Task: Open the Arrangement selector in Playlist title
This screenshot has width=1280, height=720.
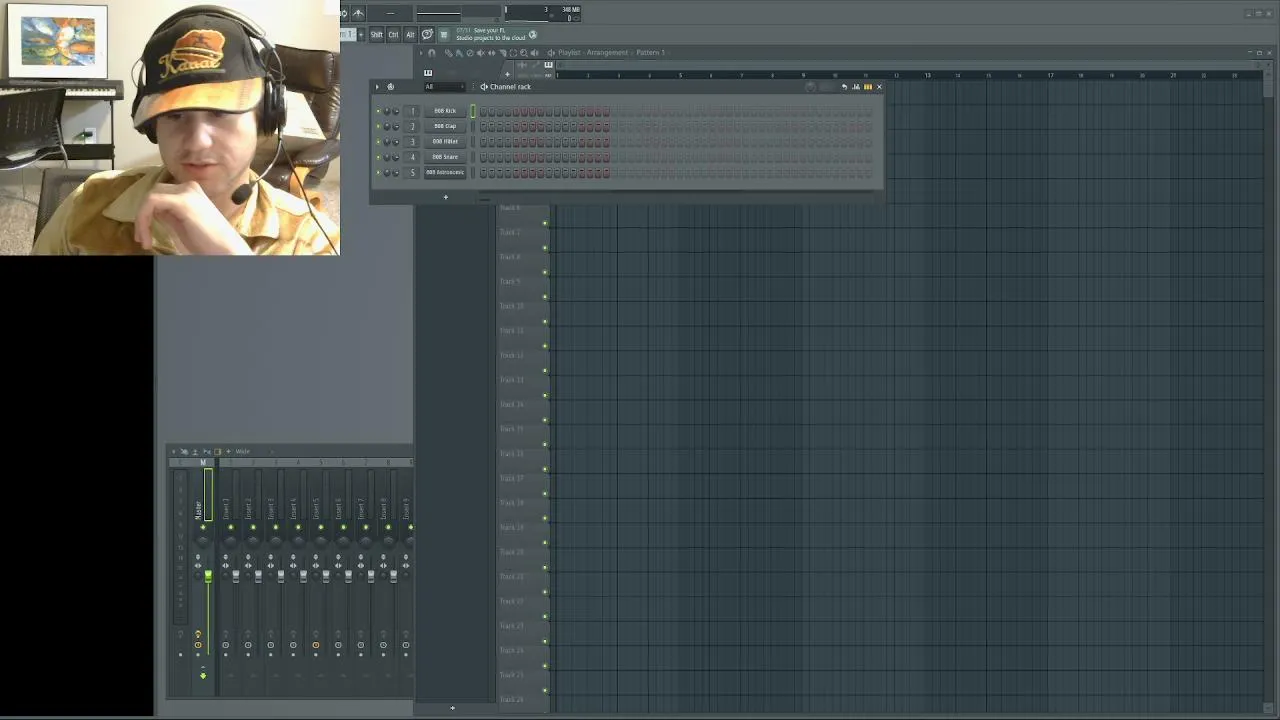Action: pyautogui.click(x=608, y=53)
